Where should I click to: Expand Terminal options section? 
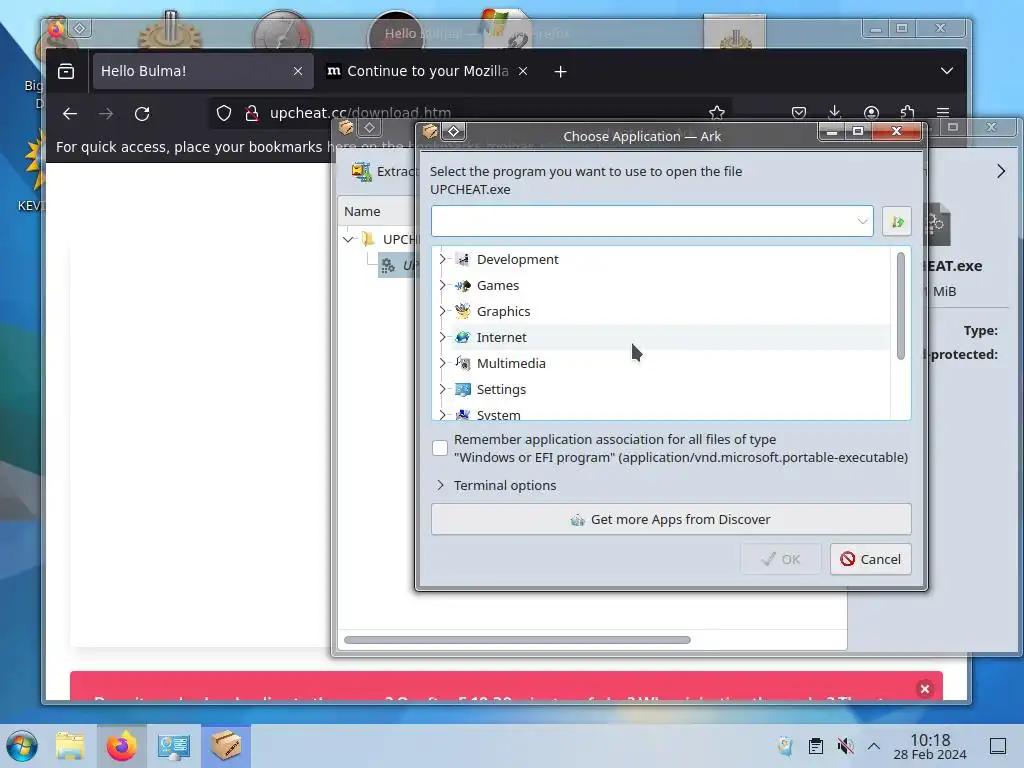tap(440, 485)
